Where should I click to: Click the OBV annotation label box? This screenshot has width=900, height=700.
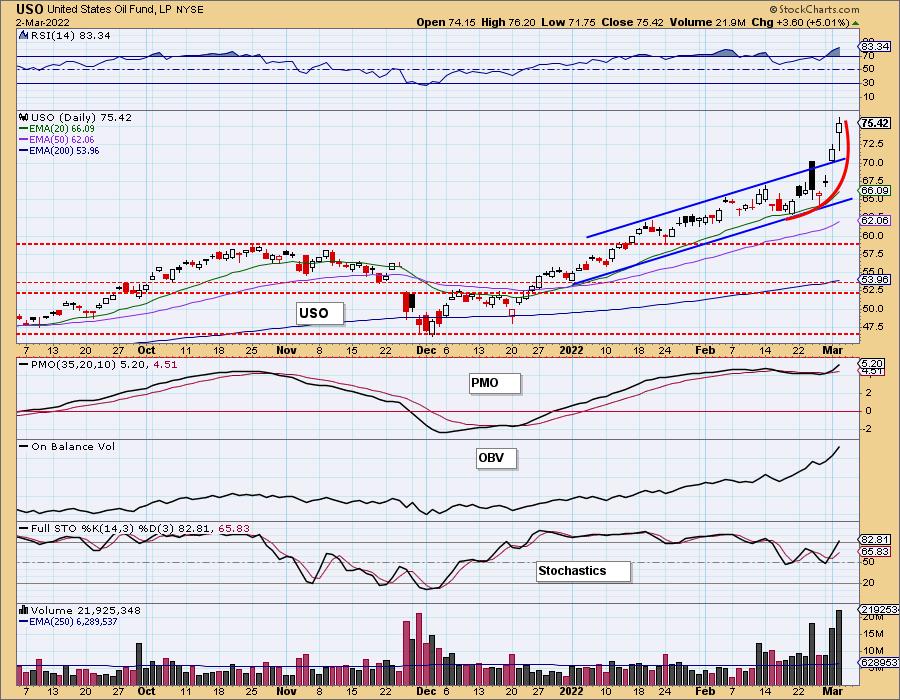(x=496, y=458)
